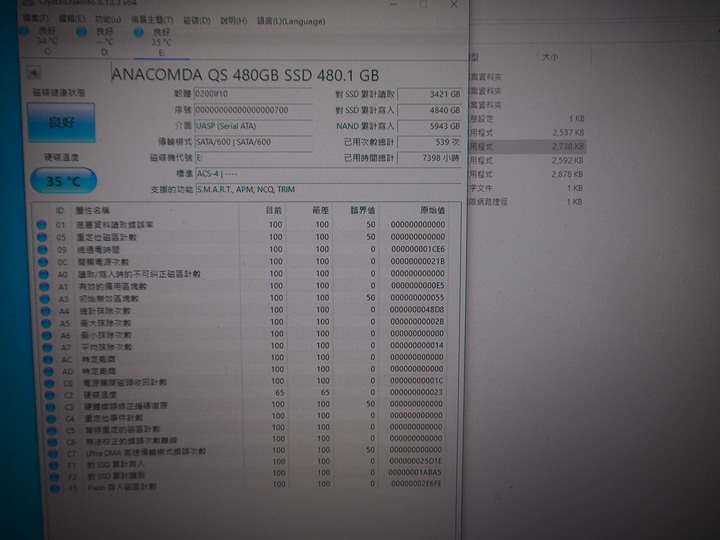Screen dimensions: 720x540
Task: Click status icon of attribute A0
Action: coord(44,274)
